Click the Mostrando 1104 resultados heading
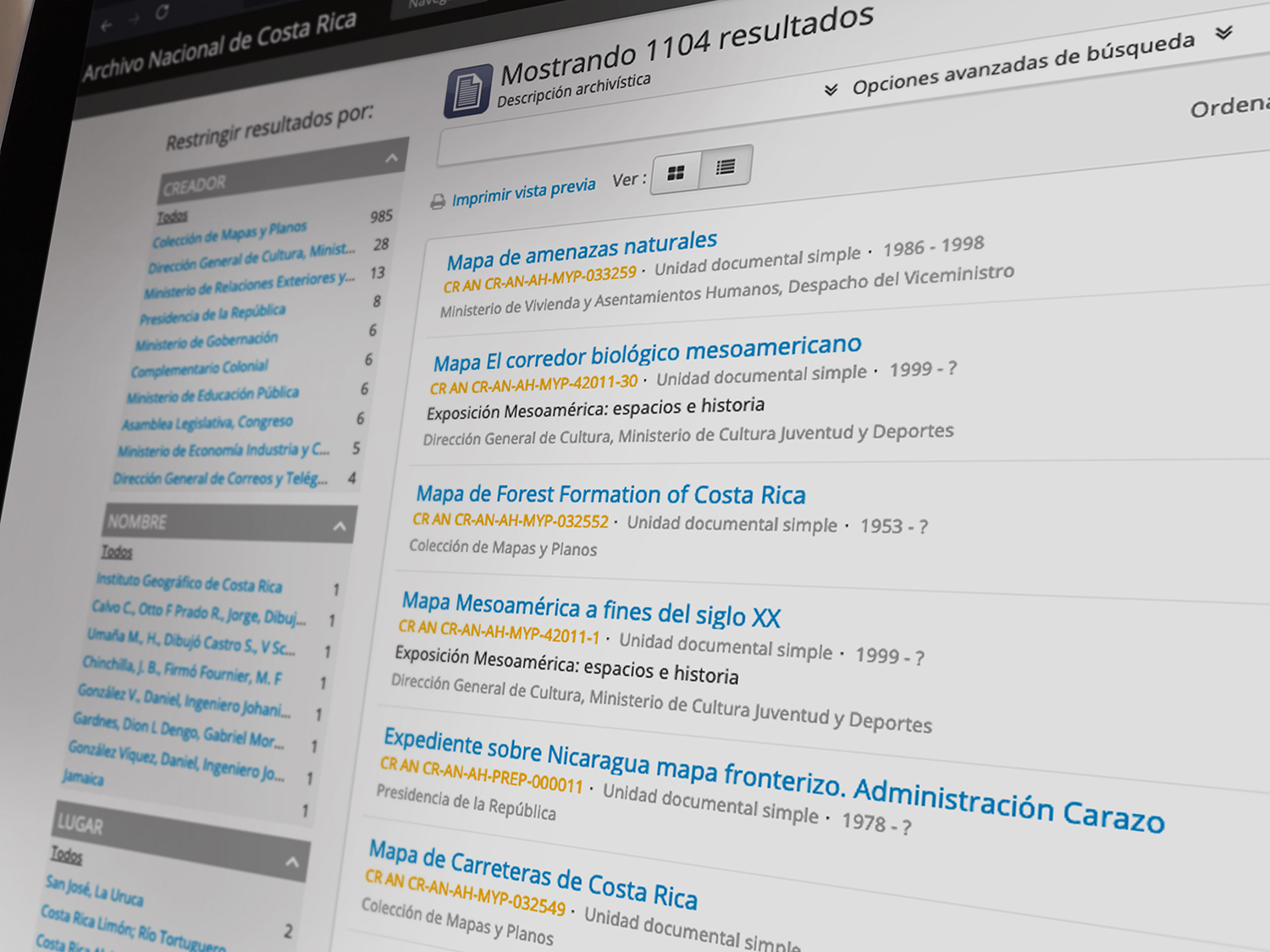This screenshot has width=1270, height=952. tap(687, 47)
